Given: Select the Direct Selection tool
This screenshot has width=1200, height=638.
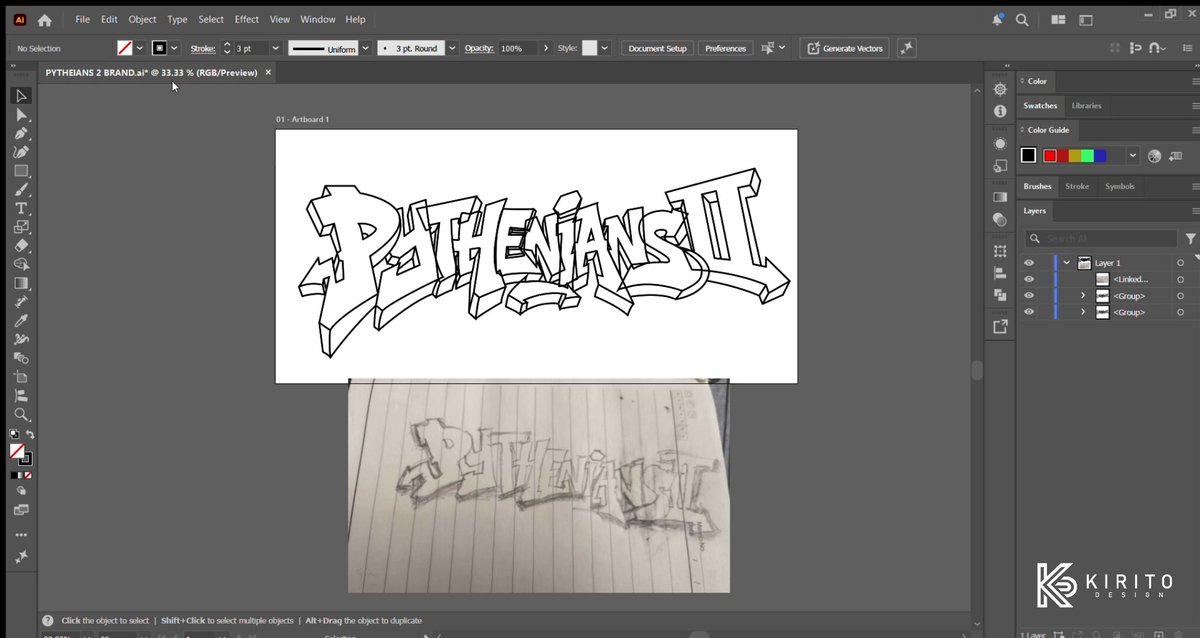Looking at the screenshot, I should [x=20, y=115].
